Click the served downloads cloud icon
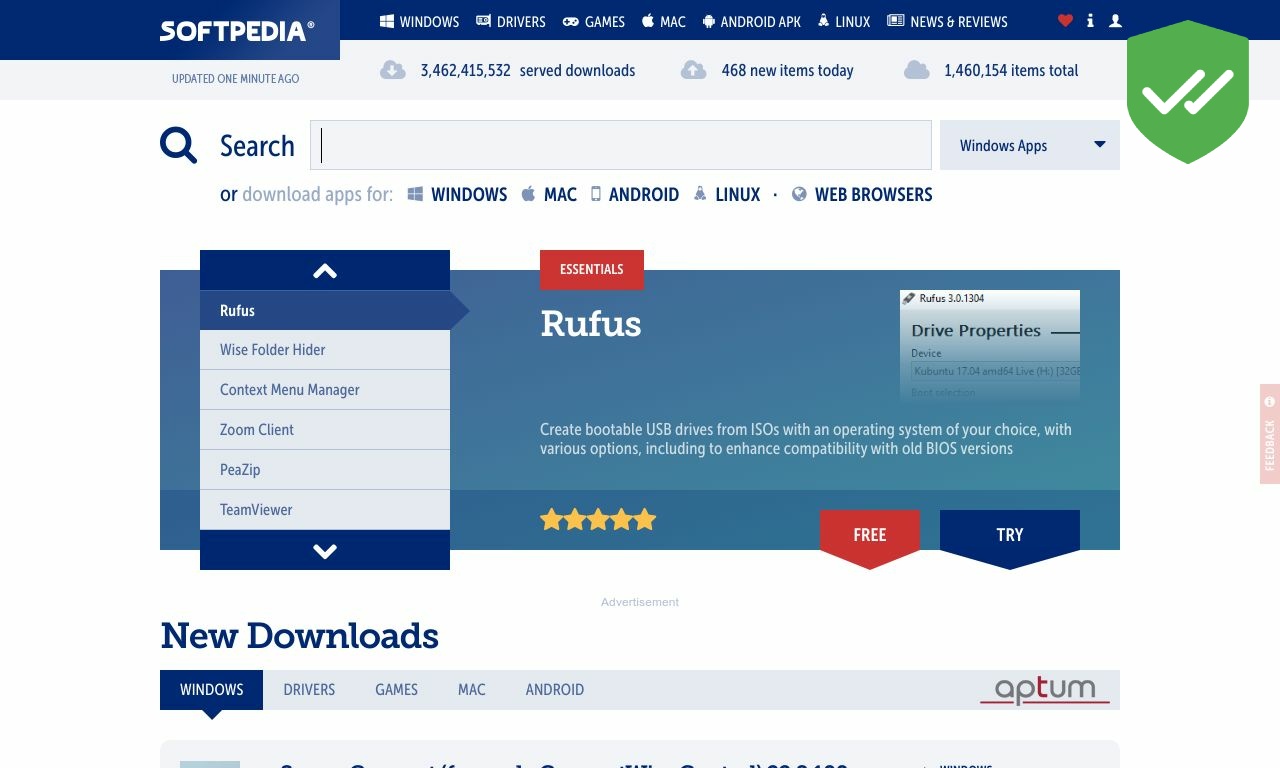Viewport: 1280px width, 768px height. [393, 70]
